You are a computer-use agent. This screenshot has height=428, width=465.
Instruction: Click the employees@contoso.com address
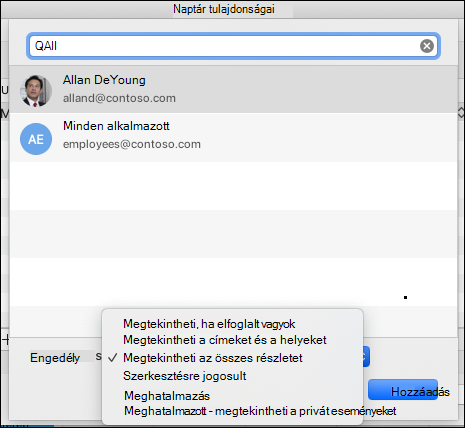click(132, 144)
